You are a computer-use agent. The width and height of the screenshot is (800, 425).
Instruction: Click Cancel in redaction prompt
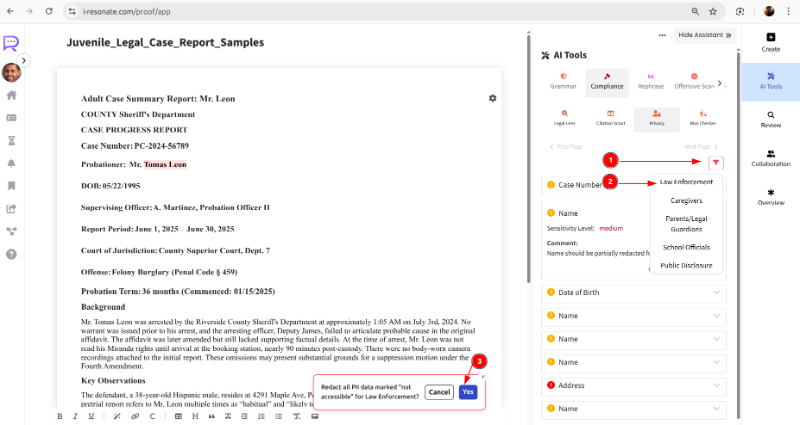coord(438,392)
